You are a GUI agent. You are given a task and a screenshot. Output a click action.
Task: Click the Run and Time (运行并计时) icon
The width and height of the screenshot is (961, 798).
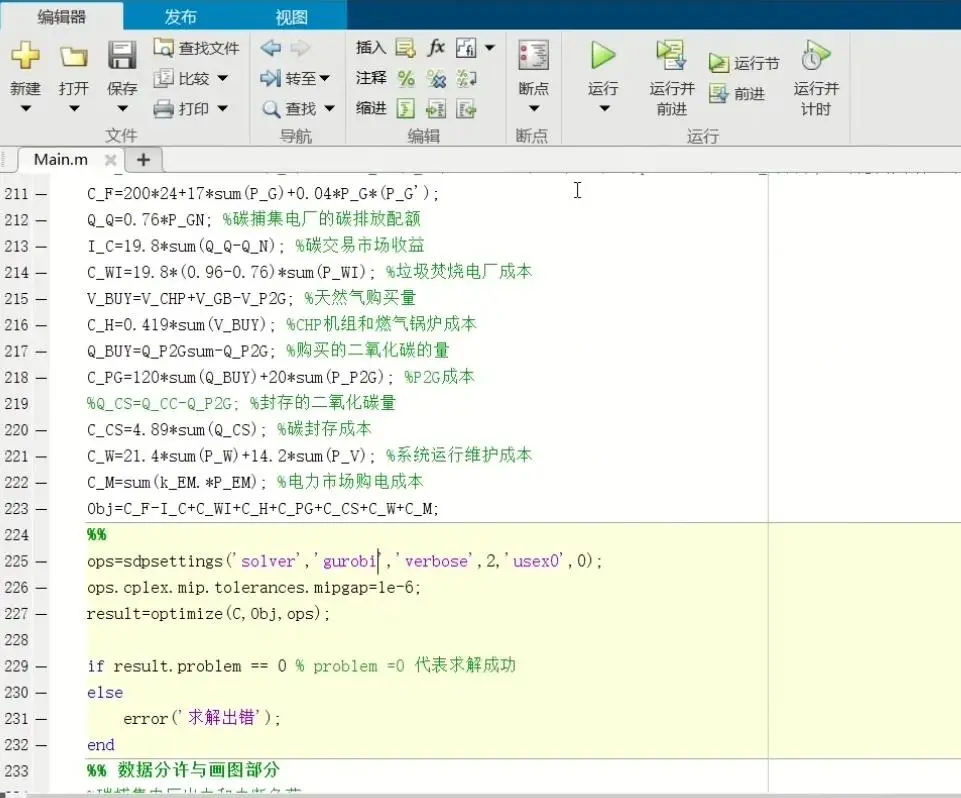coord(815,55)
